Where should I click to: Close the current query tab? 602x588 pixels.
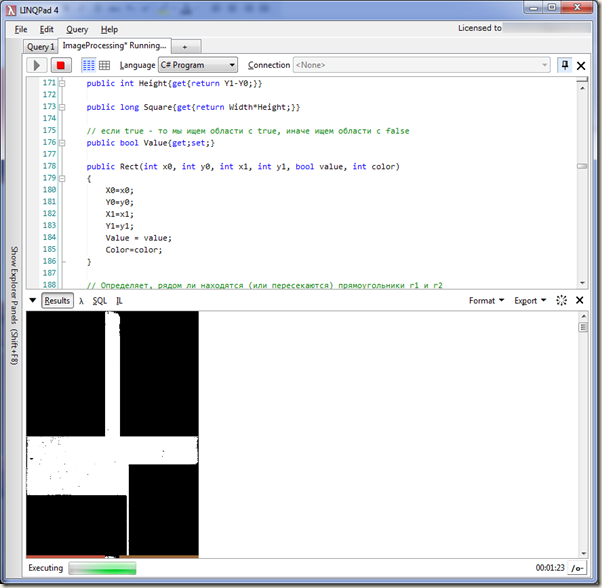581,66
